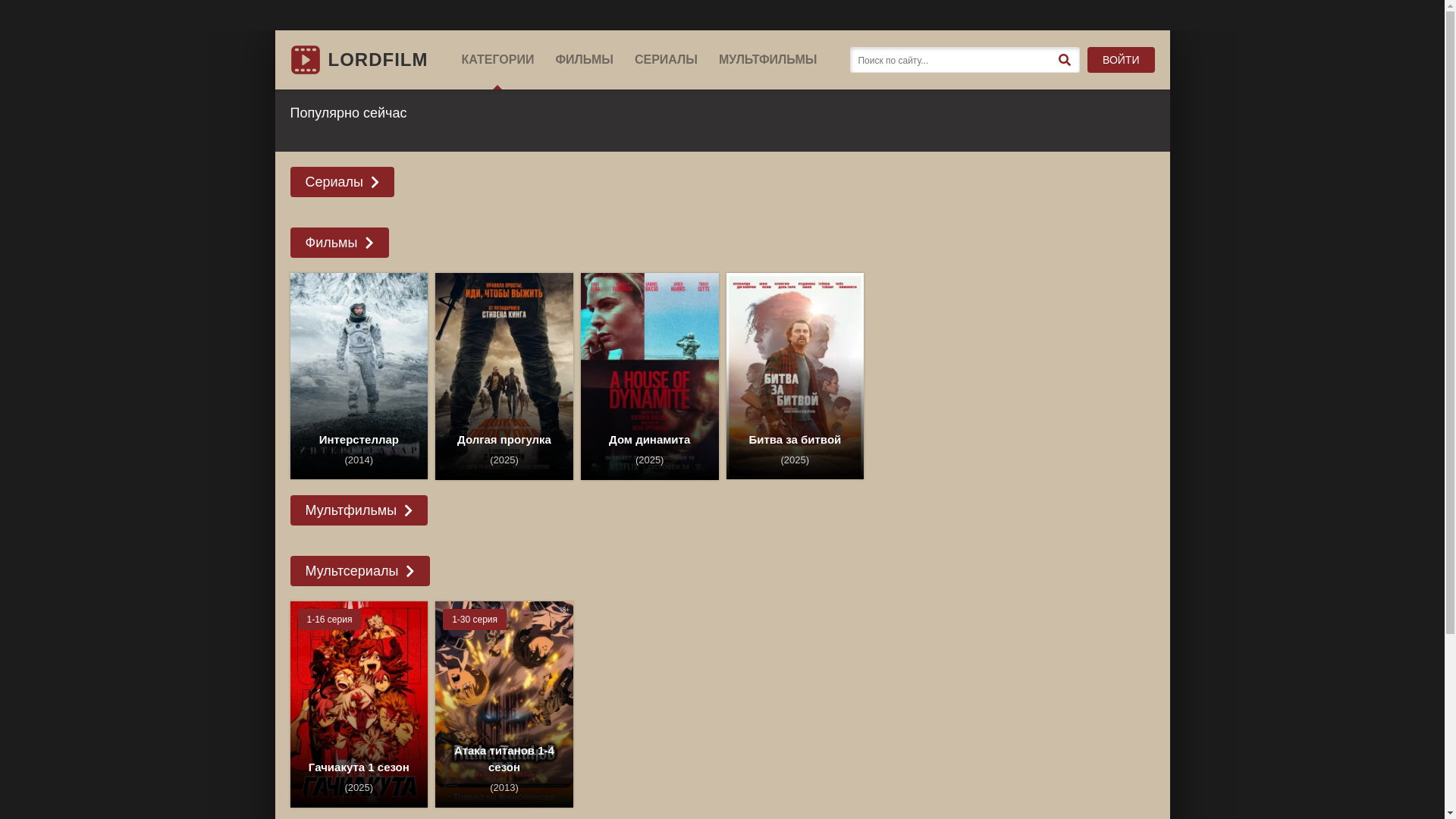The width and height of the screenshot is (1456, 819).
Task: Open the Мультфильмы navigation item
Action: point(767,60)
